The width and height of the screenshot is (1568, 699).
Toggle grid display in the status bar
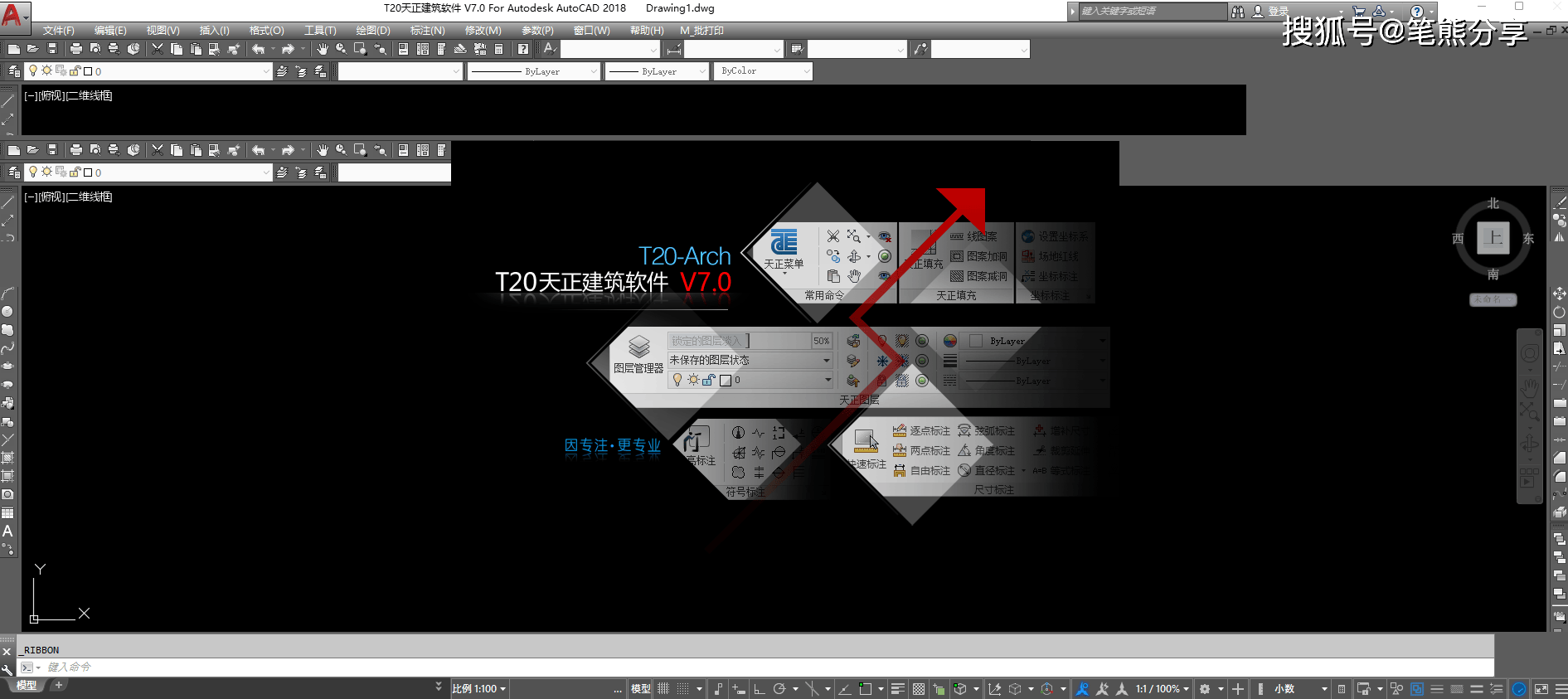(x=663, y=689)
